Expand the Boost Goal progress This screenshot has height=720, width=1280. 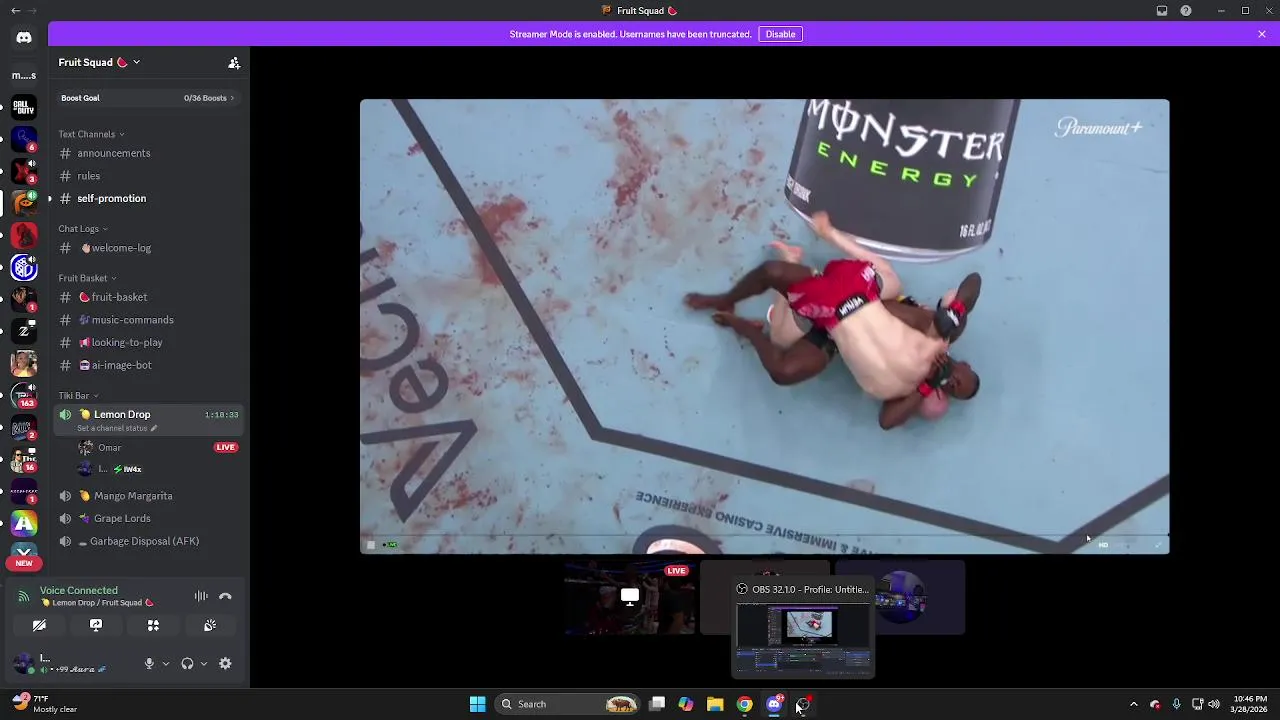pos(148,98)
